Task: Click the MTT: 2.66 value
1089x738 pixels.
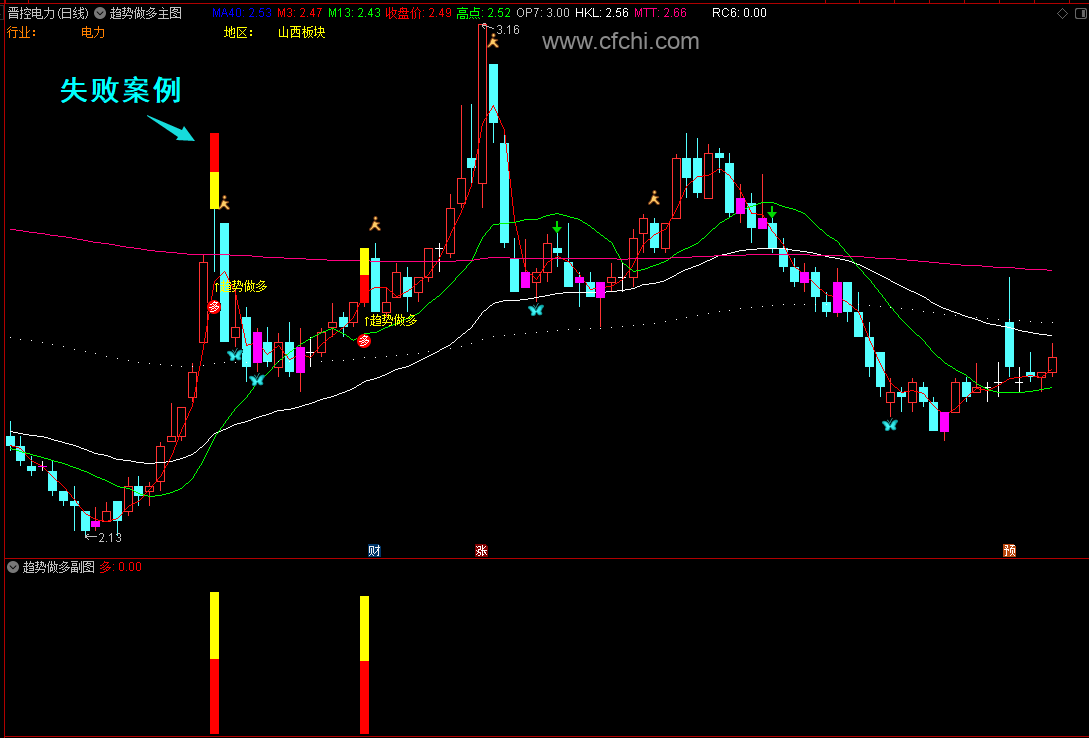Action: (660, 13)
